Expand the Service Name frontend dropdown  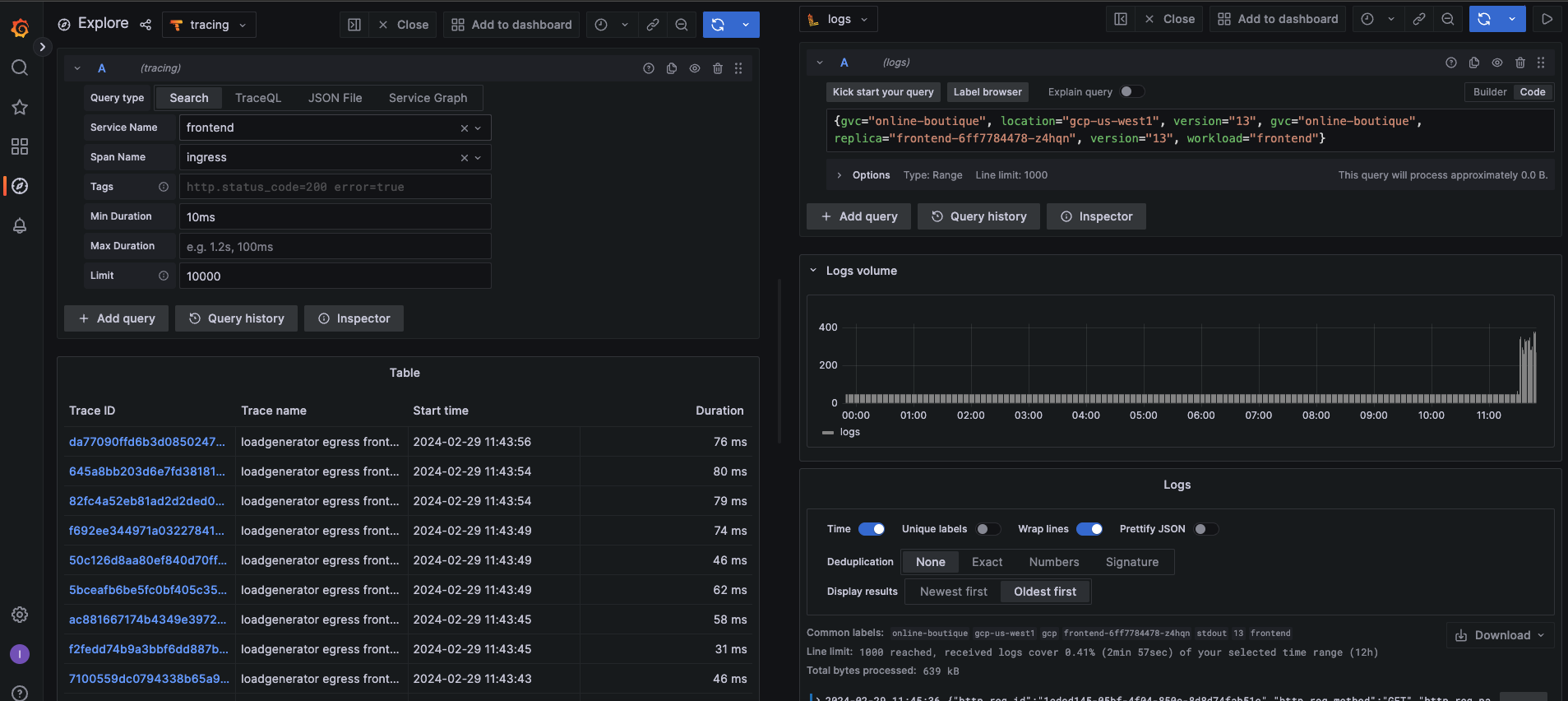(478, 128)
